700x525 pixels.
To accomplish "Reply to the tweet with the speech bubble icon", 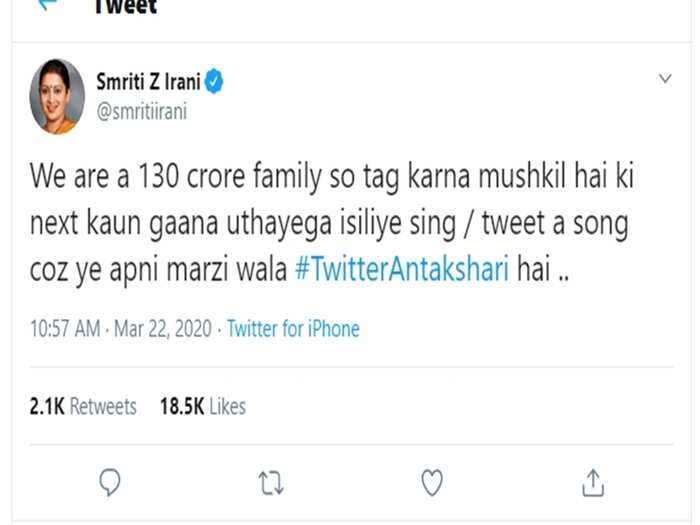I will point(110,482).
